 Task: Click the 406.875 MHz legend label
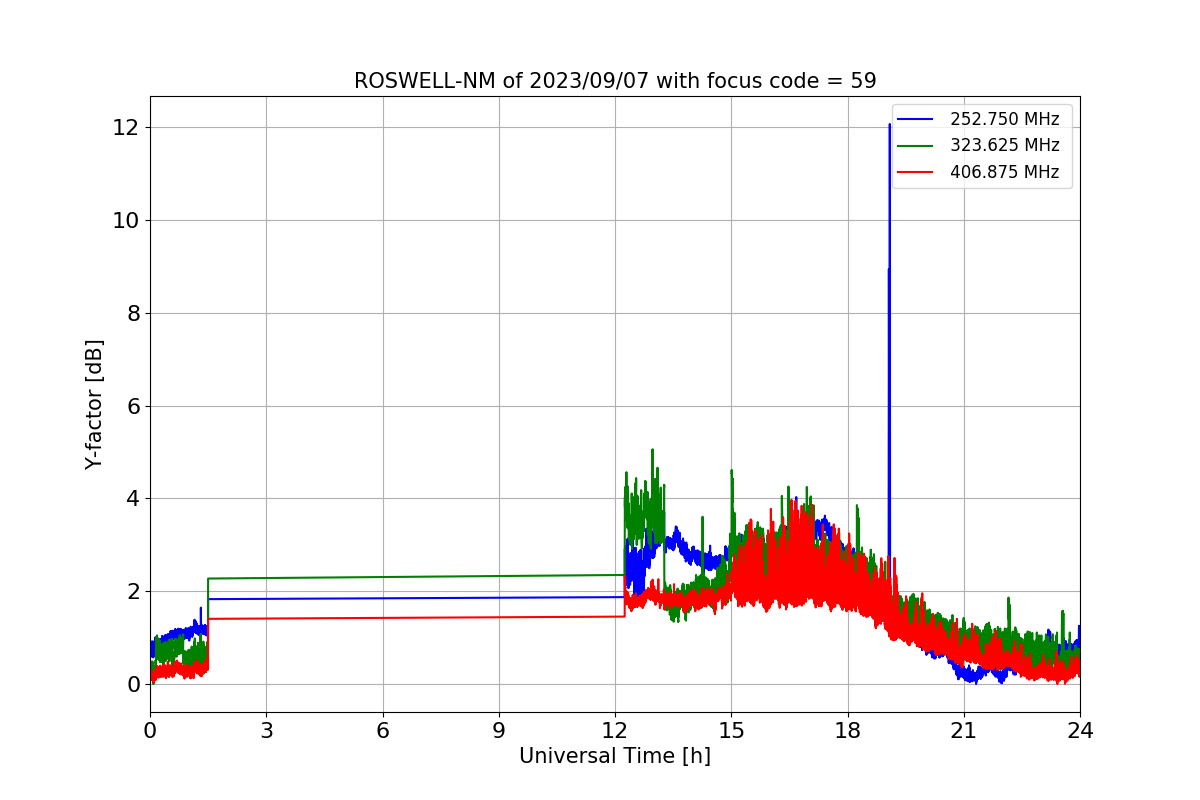point(1004,172)
